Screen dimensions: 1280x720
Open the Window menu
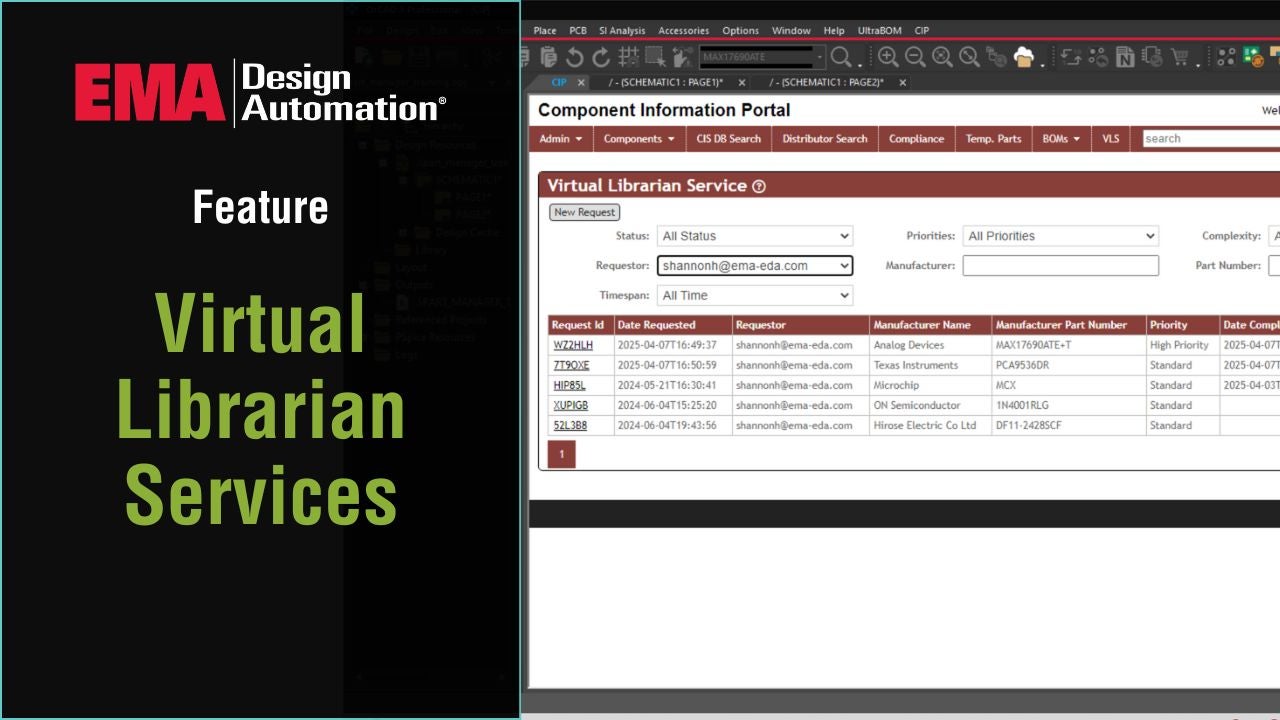[791, 31]
